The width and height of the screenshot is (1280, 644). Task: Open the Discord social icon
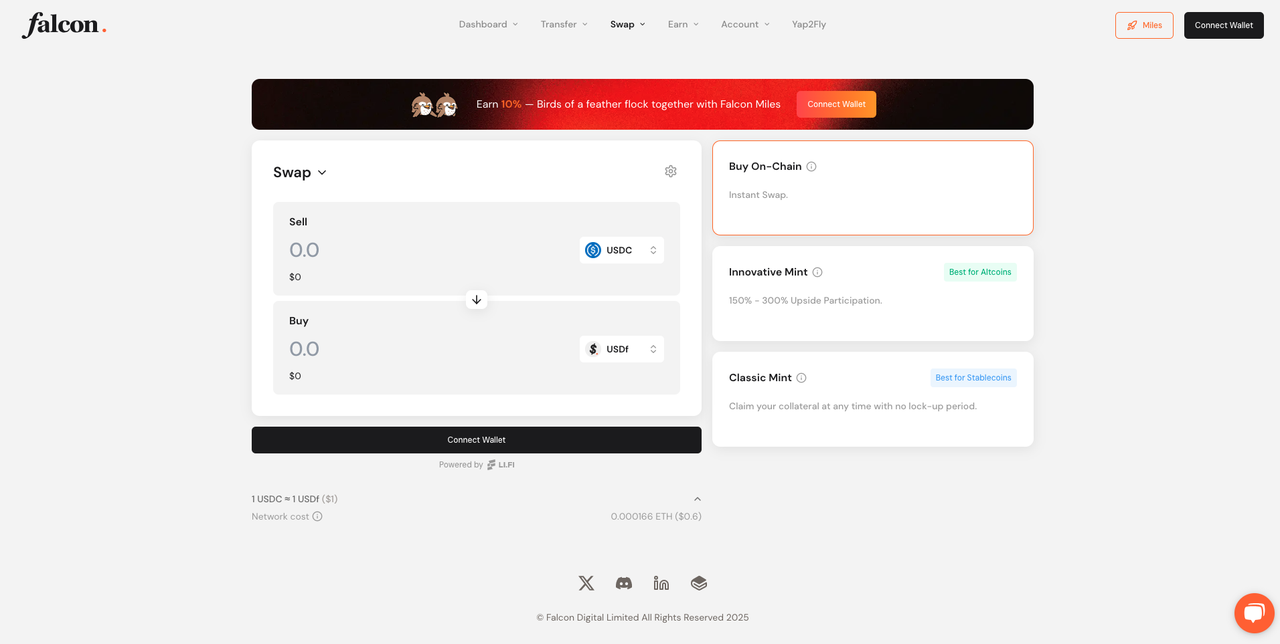coord(624,583)
